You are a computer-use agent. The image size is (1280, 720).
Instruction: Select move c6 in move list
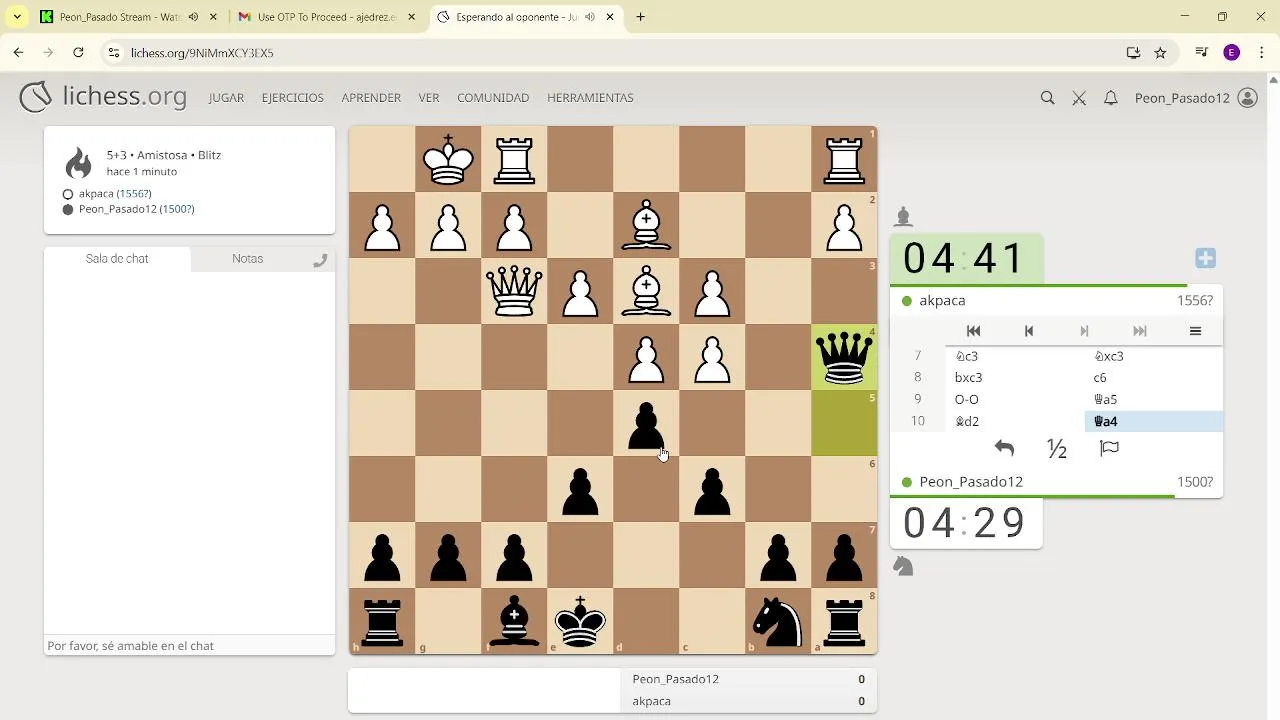click(x=1153, y=377)
